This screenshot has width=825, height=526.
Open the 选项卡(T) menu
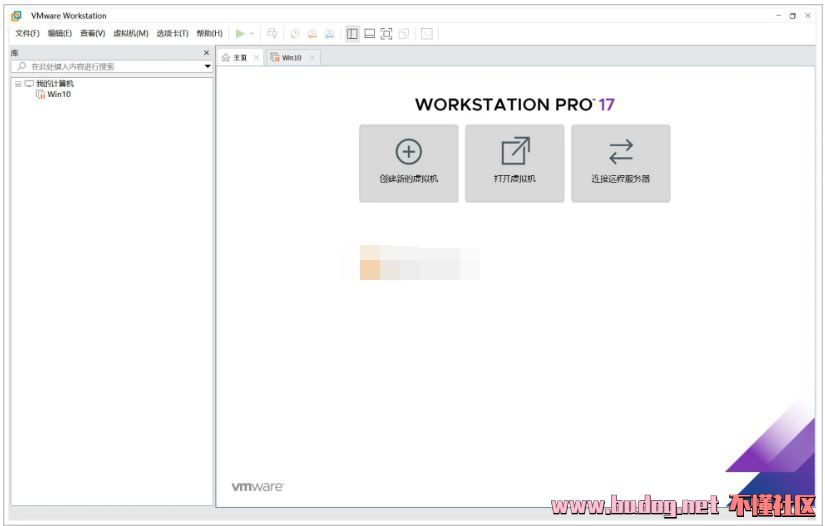tap(173, 33)
